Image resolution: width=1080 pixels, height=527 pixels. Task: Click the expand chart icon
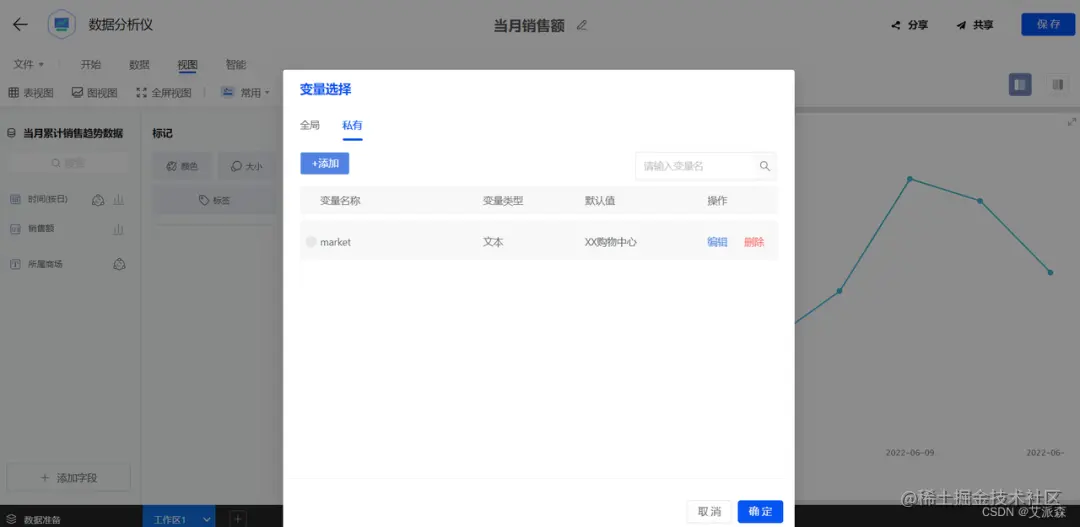(1071, 122)
